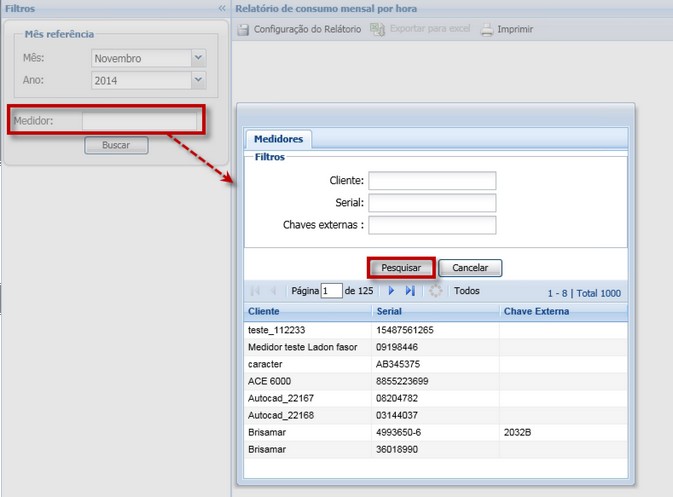Expand the Mês dropdown showing Novembro
The width and height of the screenshot is (673, 497).
198,58
